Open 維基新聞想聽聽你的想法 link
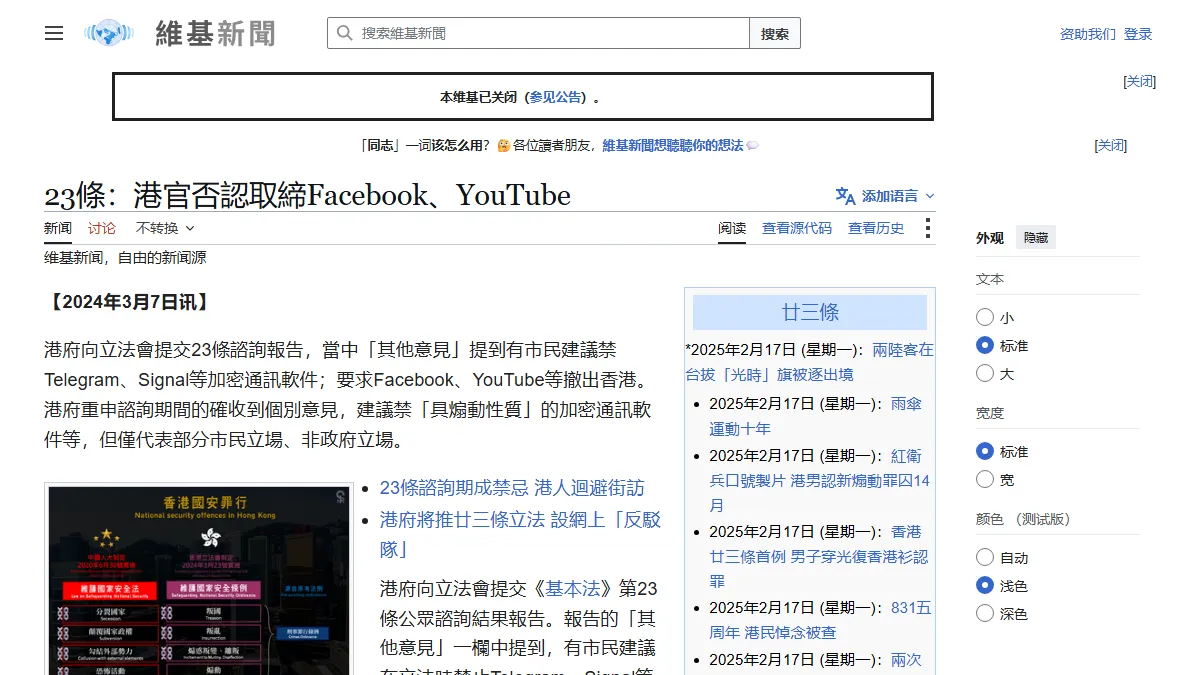Screen dimensions: 1200x675 coord(672,145)
